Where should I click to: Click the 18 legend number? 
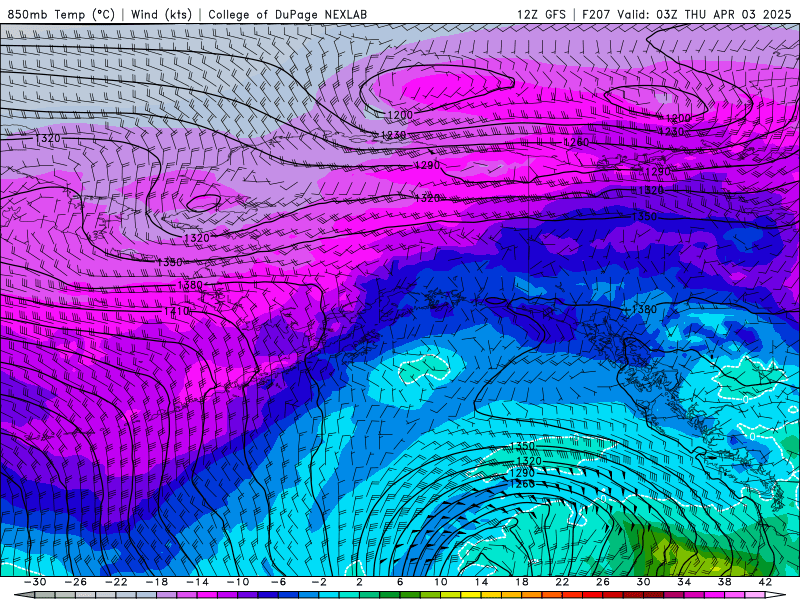click(521, 582)
